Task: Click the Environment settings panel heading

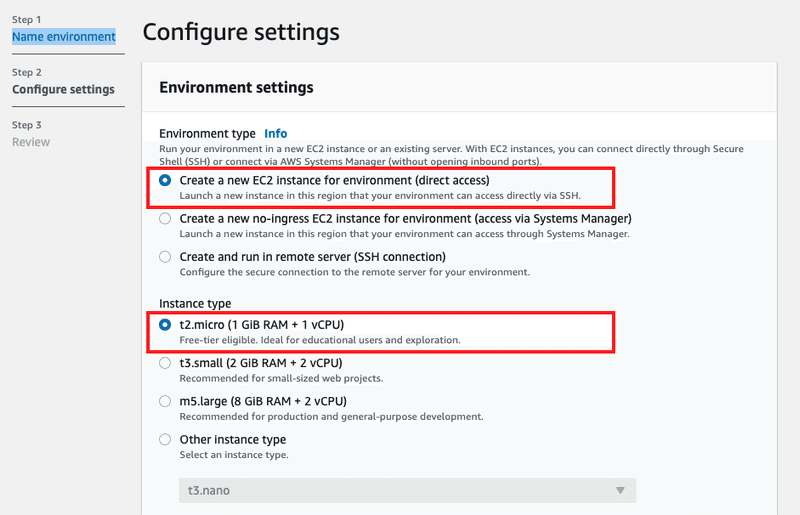Action: pyautogui.click(x=236, y=88)
